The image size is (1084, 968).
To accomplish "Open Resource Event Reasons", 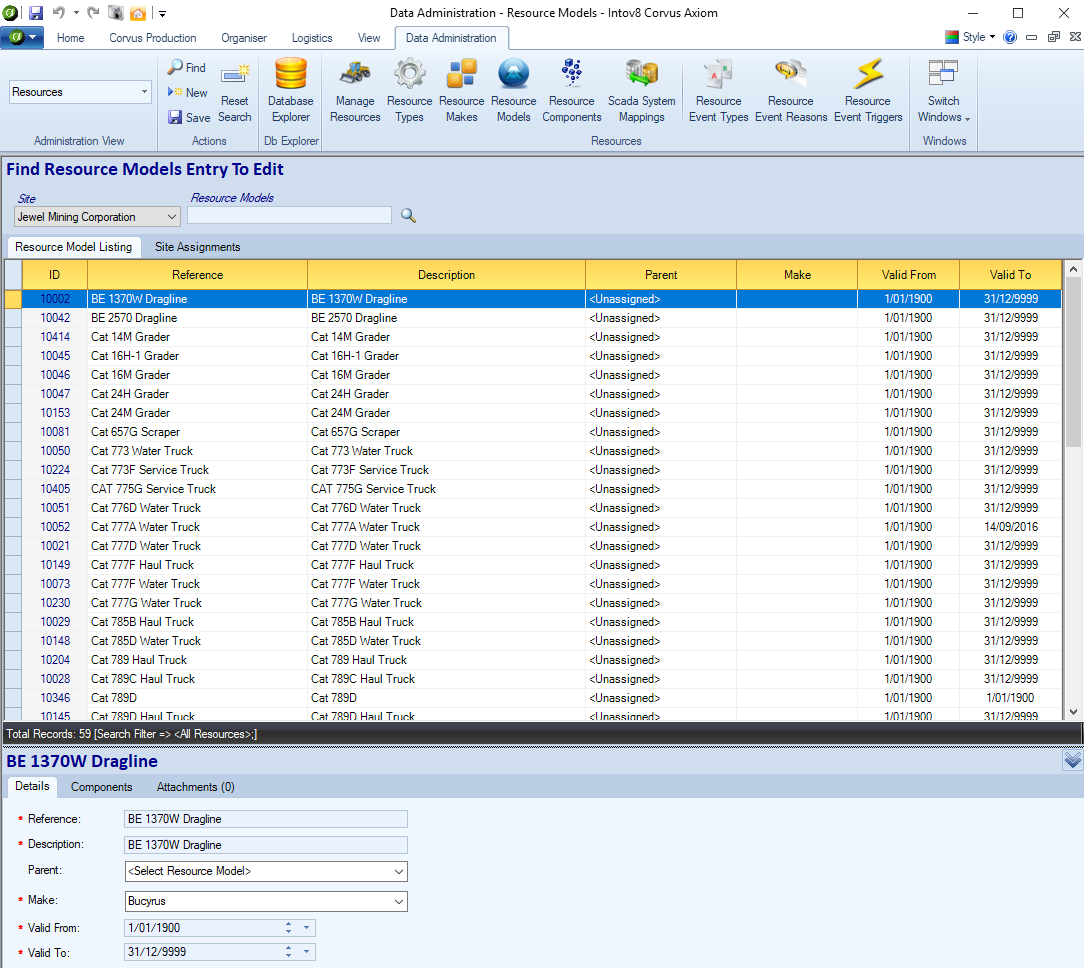I will [791, 91].
